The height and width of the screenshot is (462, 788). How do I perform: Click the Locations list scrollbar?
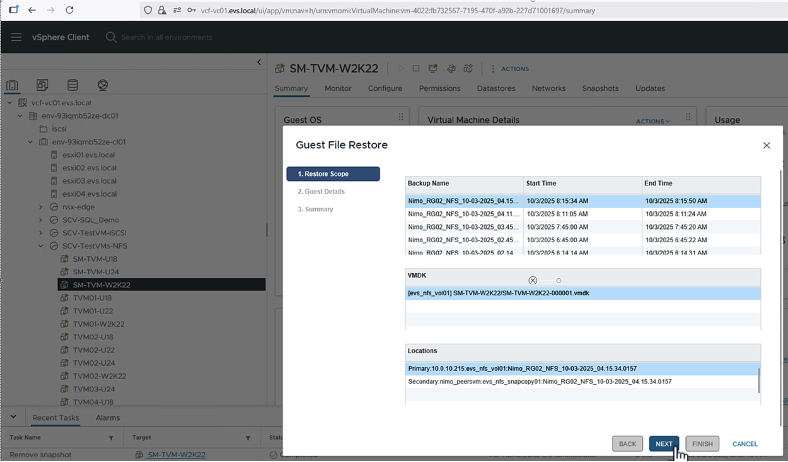click(759, 380)
